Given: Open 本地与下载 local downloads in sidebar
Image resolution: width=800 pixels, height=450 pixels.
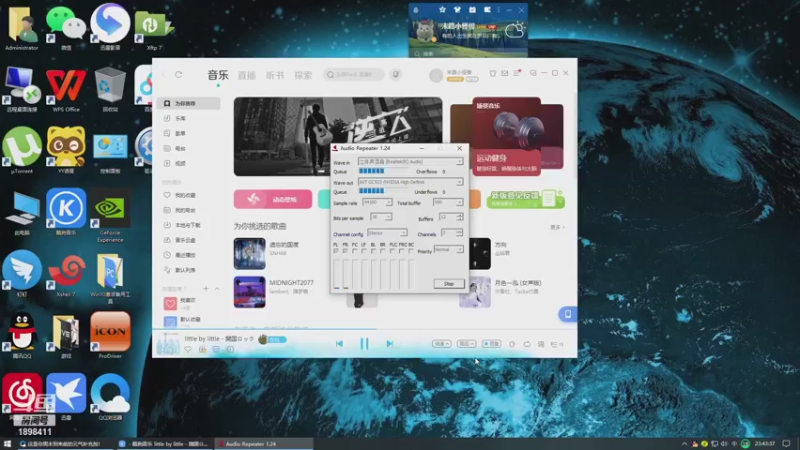Looking at the screenshot, I should tap(188, 225).
